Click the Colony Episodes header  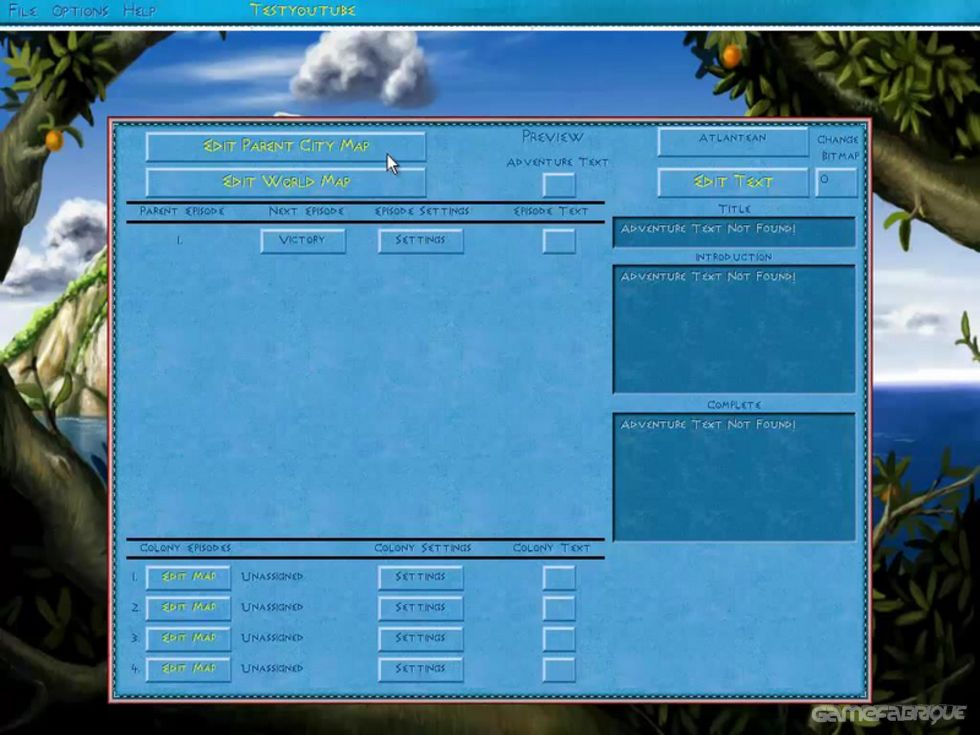click(x=185, y=548)
